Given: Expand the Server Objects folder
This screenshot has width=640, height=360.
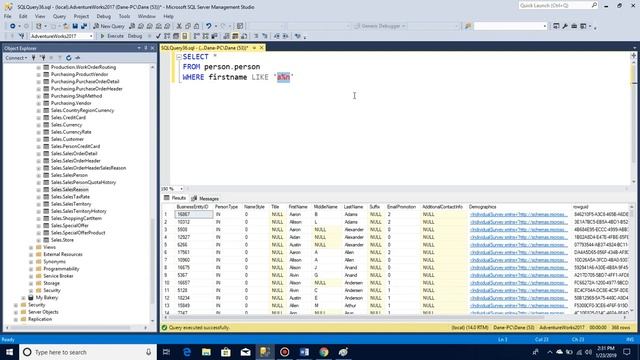Looking at the screenshot, I should click(16, 312).
